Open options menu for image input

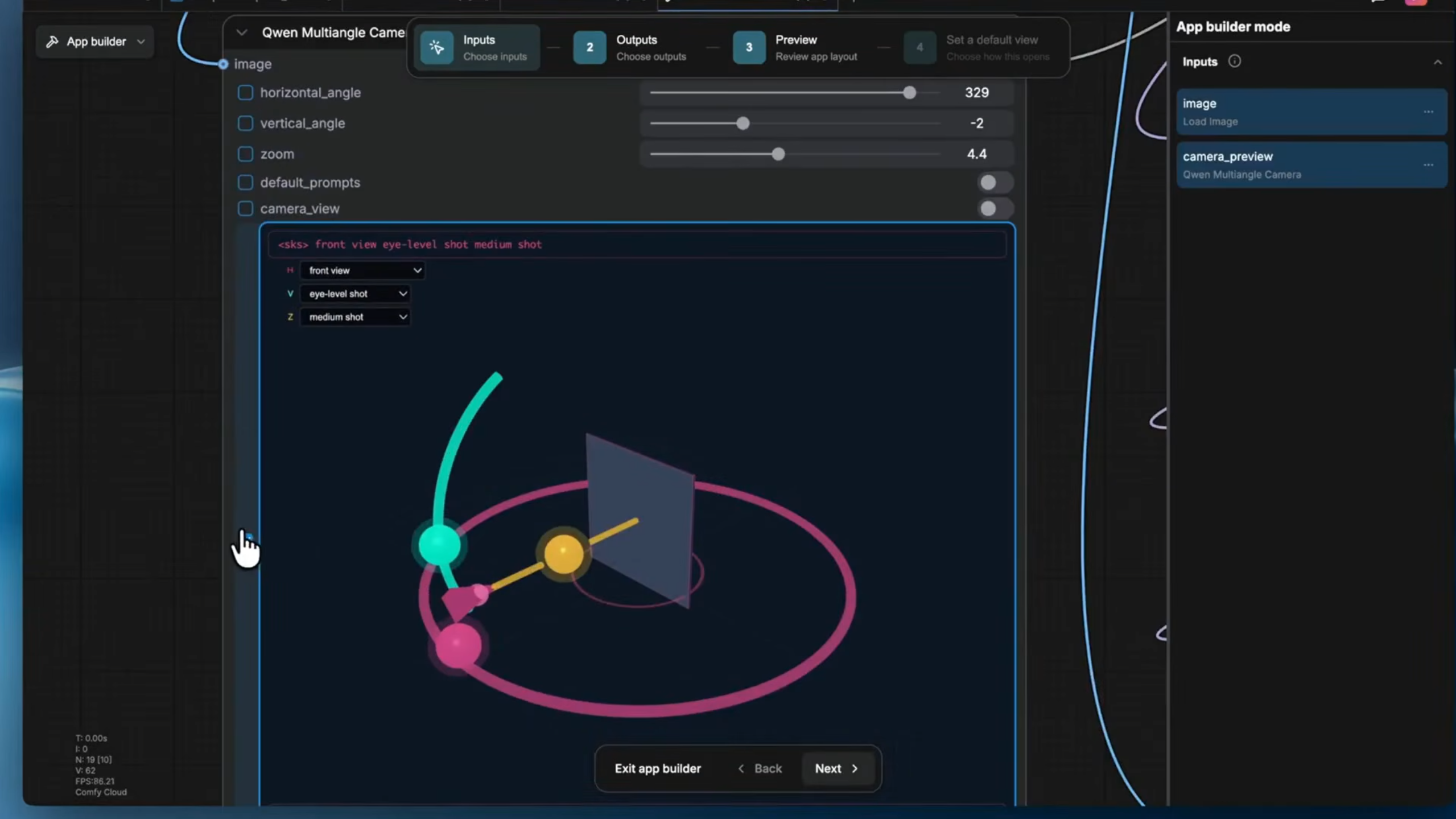[1428, 112]
